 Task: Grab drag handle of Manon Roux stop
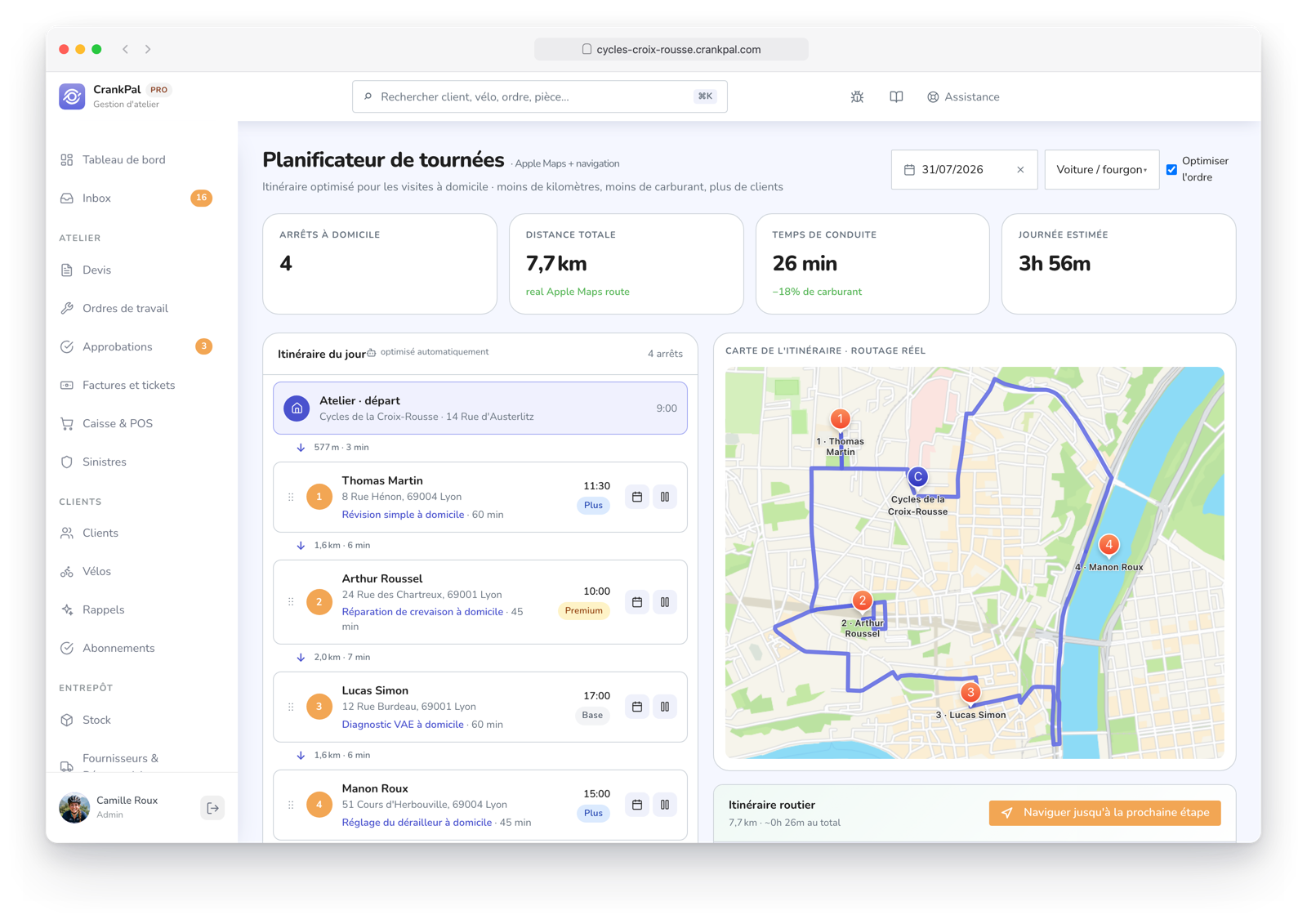(291, 805)
